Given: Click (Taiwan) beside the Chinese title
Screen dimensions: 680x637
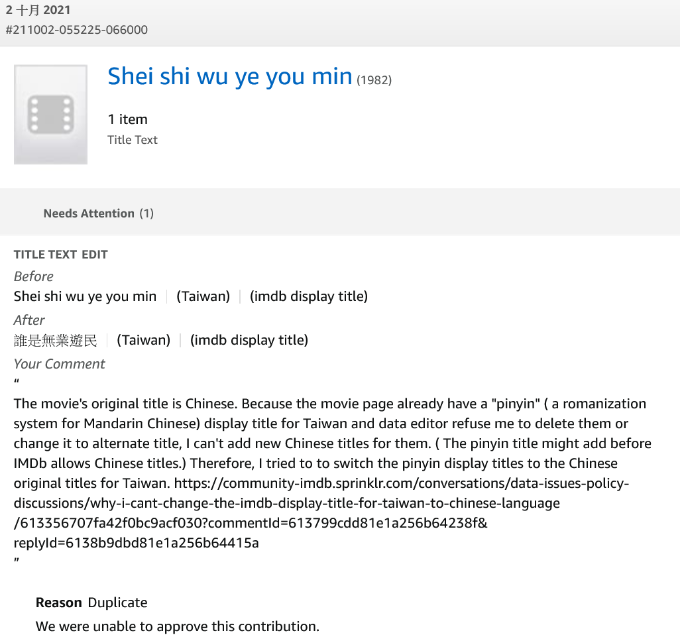Looking at the screenshot, I should point(143,340).
